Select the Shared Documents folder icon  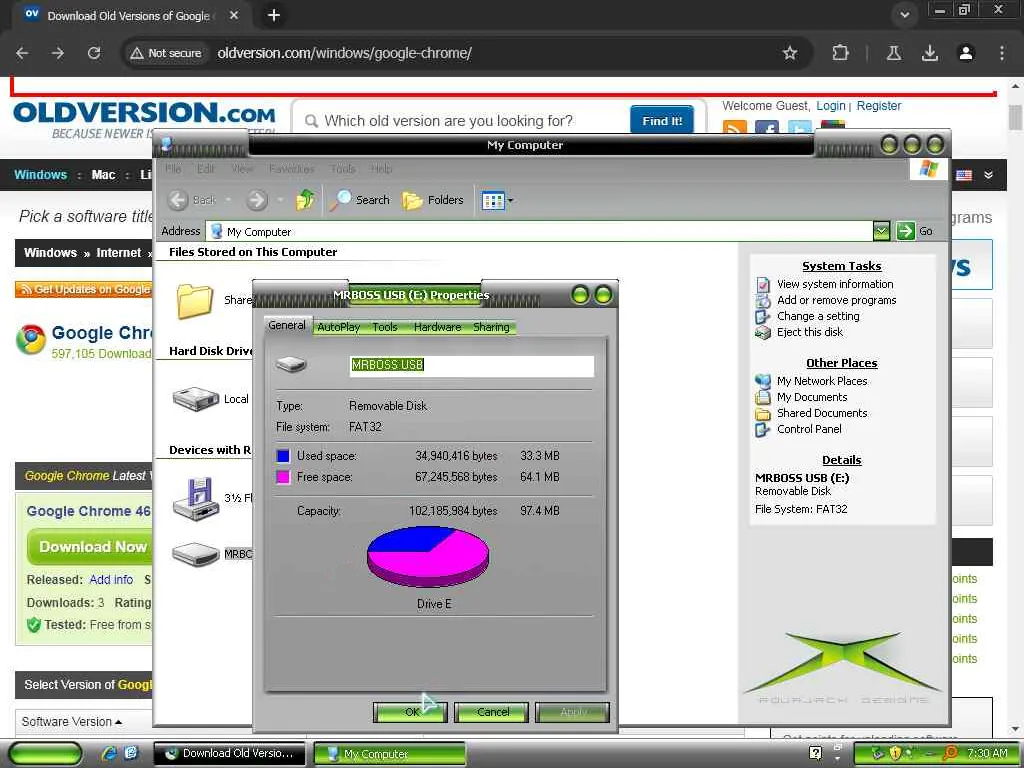(x=195, y=301)
